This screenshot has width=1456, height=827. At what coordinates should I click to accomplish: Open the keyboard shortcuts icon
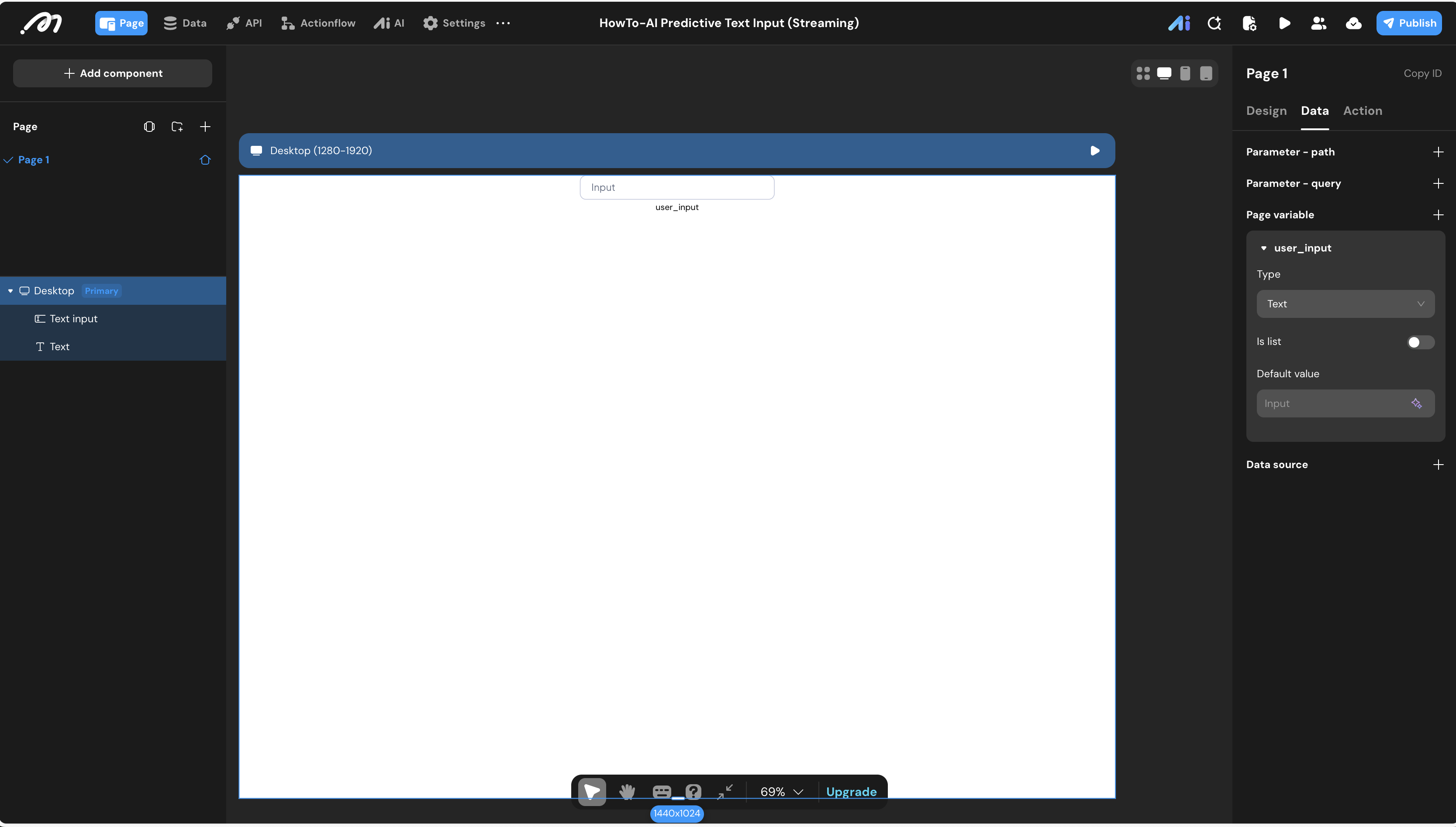point(661,791)
